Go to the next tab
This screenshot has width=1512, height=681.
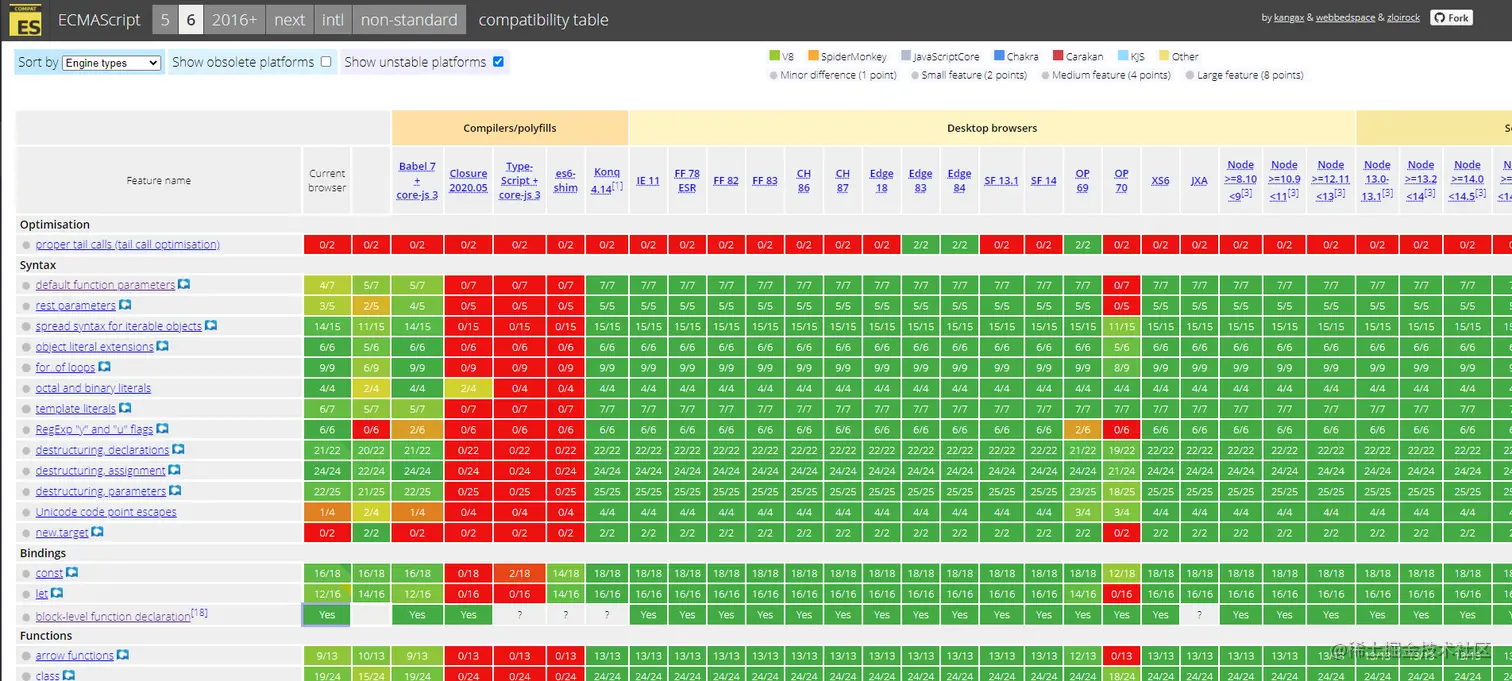click(x=290, y=20)
